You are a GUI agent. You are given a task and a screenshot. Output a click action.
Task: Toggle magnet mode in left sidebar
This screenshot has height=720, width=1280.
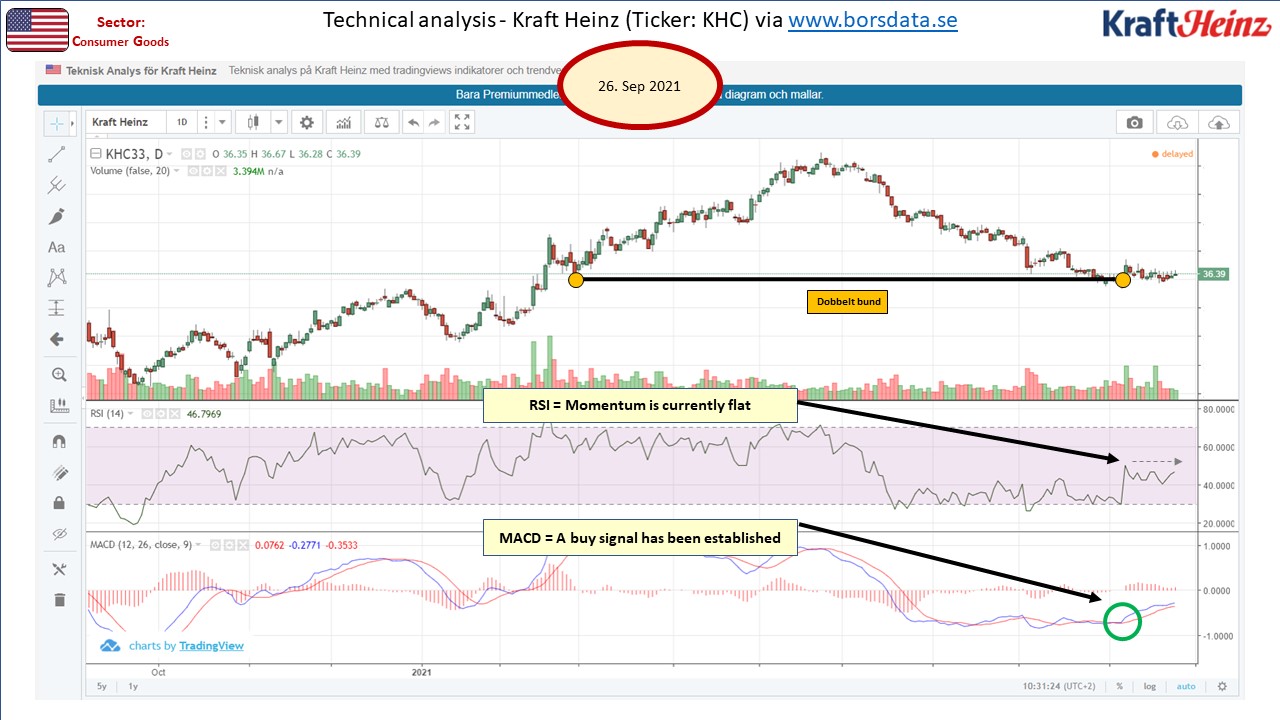58,441
